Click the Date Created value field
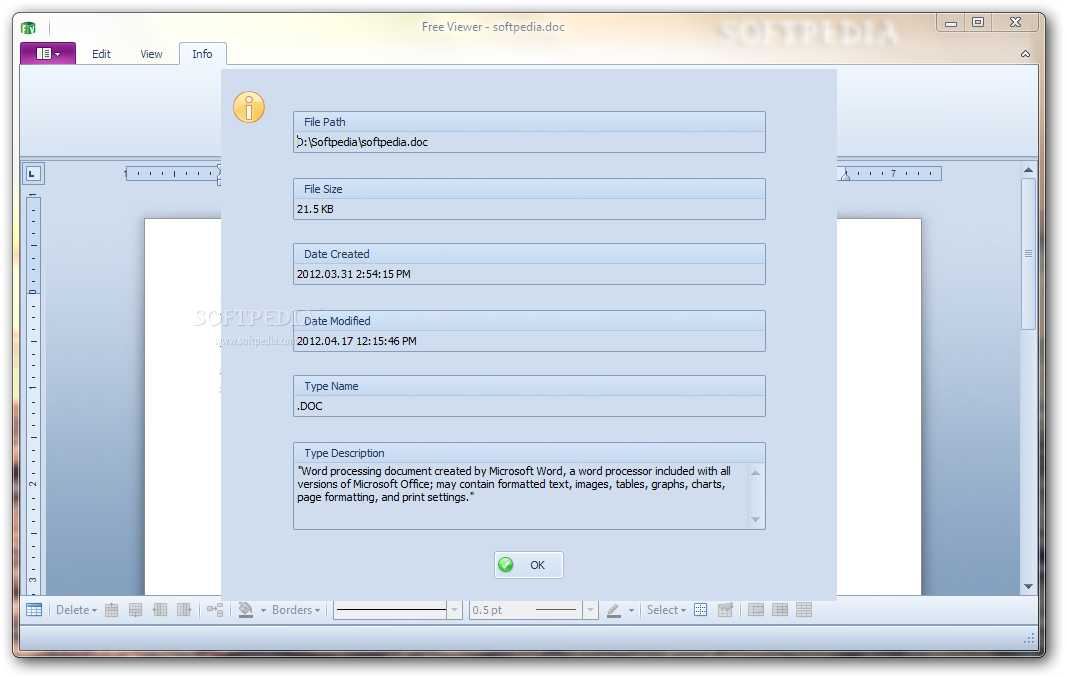1066x678 pixels. click(529, 274)
